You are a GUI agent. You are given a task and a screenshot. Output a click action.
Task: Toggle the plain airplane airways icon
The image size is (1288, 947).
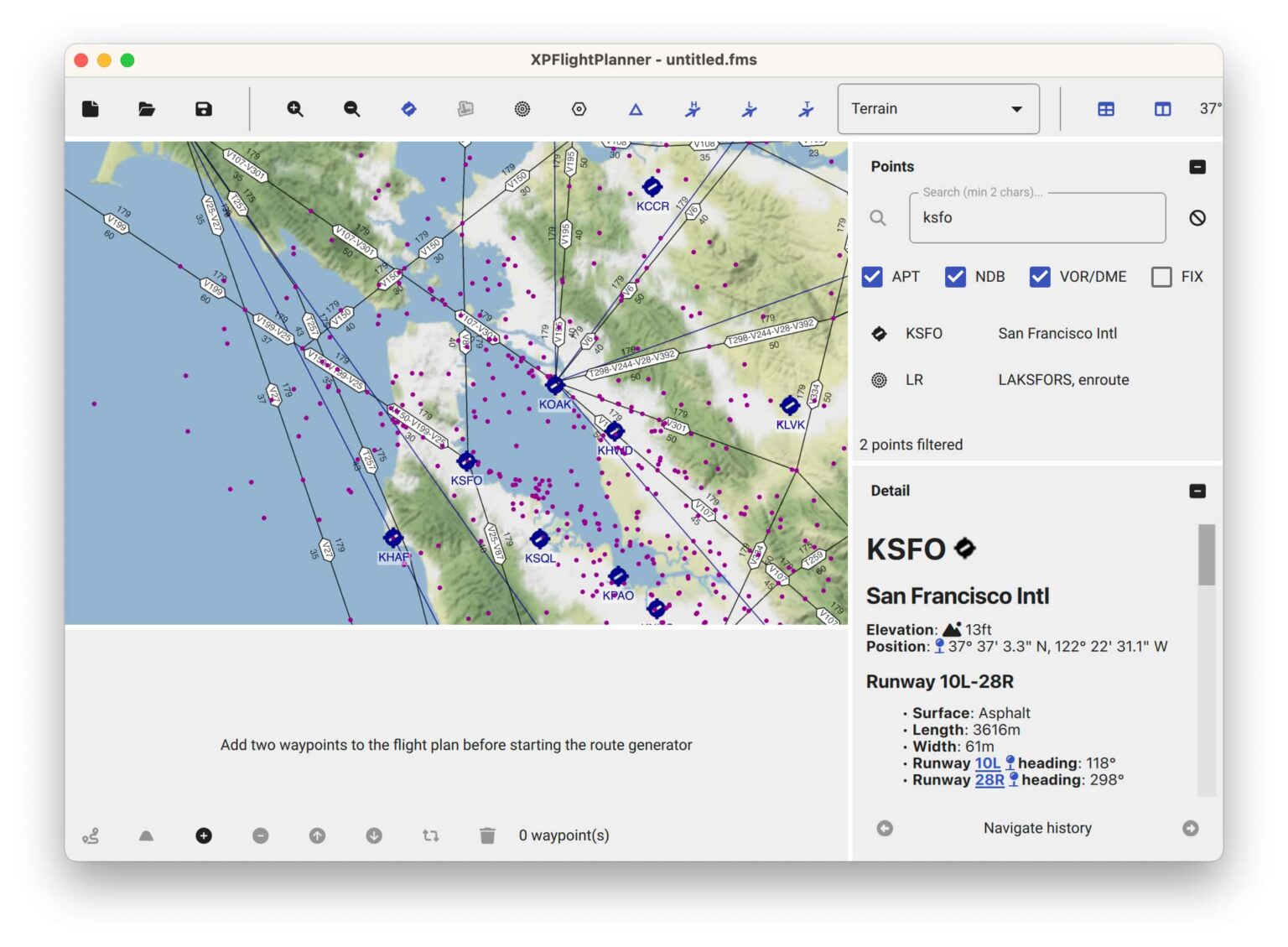click(750, 109)
